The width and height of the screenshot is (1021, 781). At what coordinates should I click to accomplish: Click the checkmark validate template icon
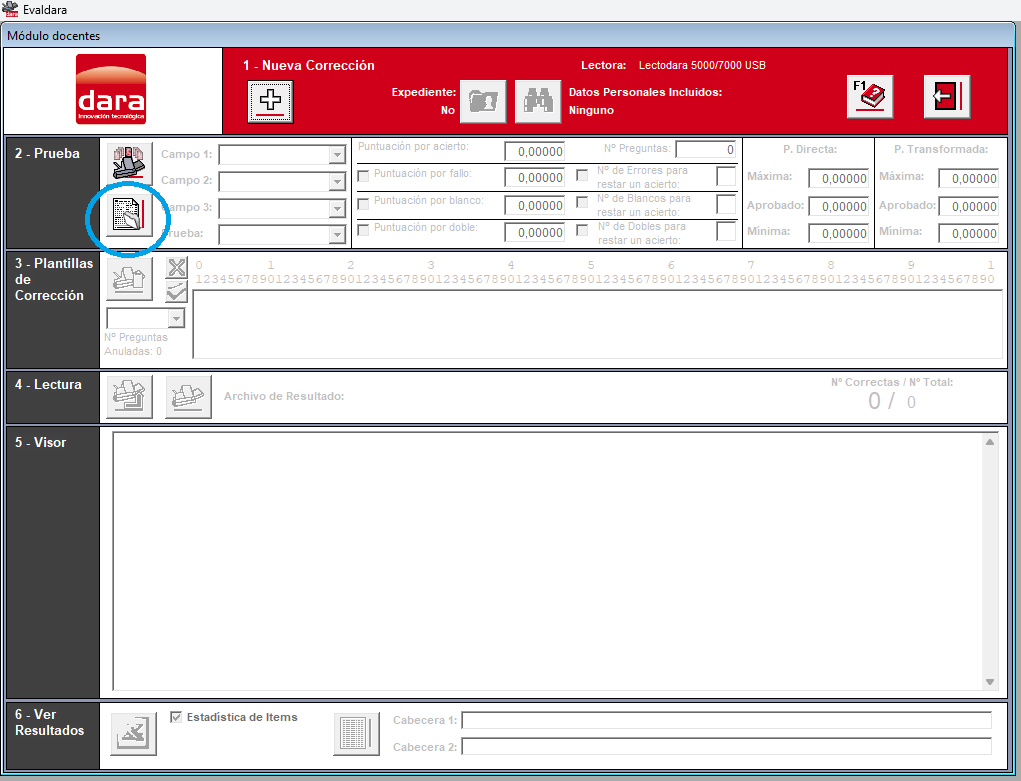(x=176, y=291)
